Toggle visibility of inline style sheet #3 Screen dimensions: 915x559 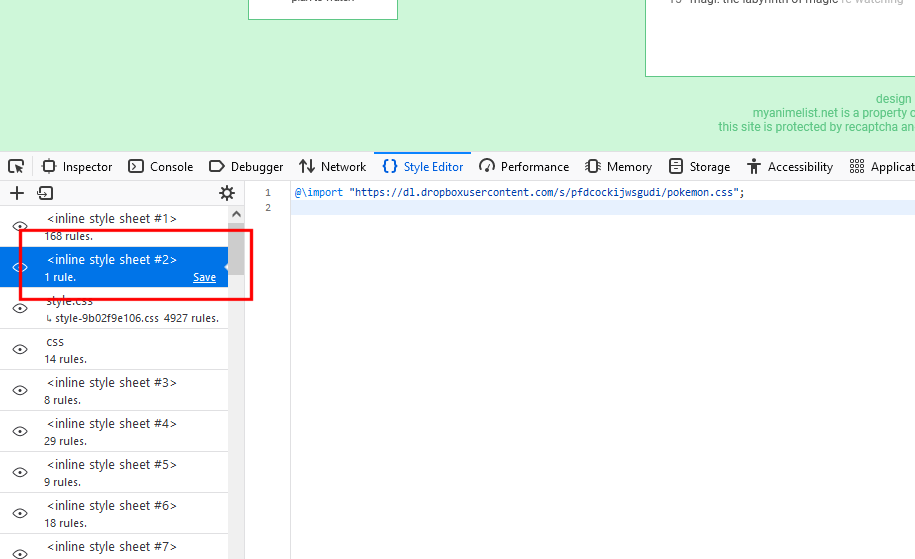(20, 390)
